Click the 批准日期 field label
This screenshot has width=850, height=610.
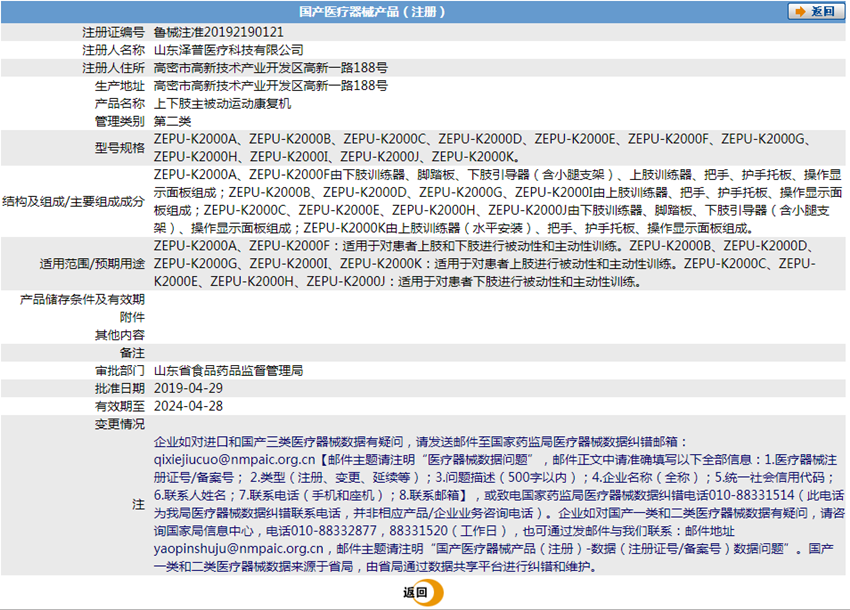coord(120,389)
